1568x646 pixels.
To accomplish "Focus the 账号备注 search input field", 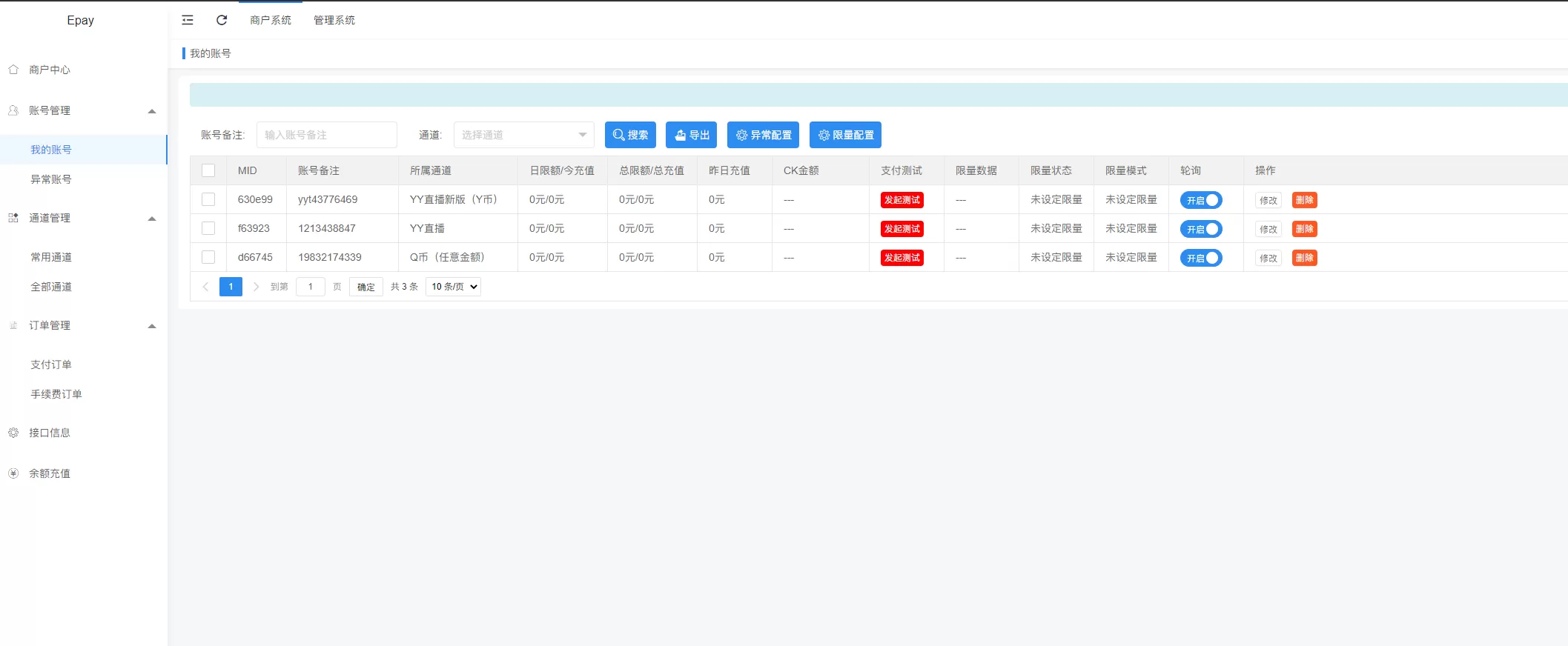I will [x=326, y=135].
